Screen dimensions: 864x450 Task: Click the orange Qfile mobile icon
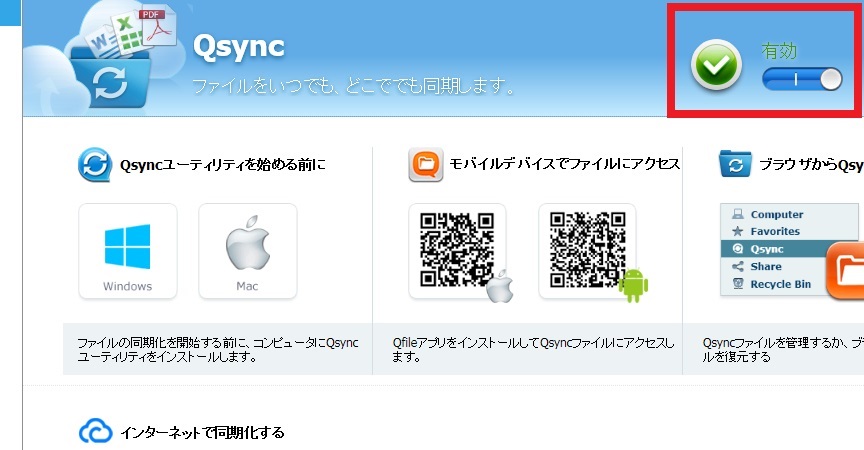pos(425,164)
